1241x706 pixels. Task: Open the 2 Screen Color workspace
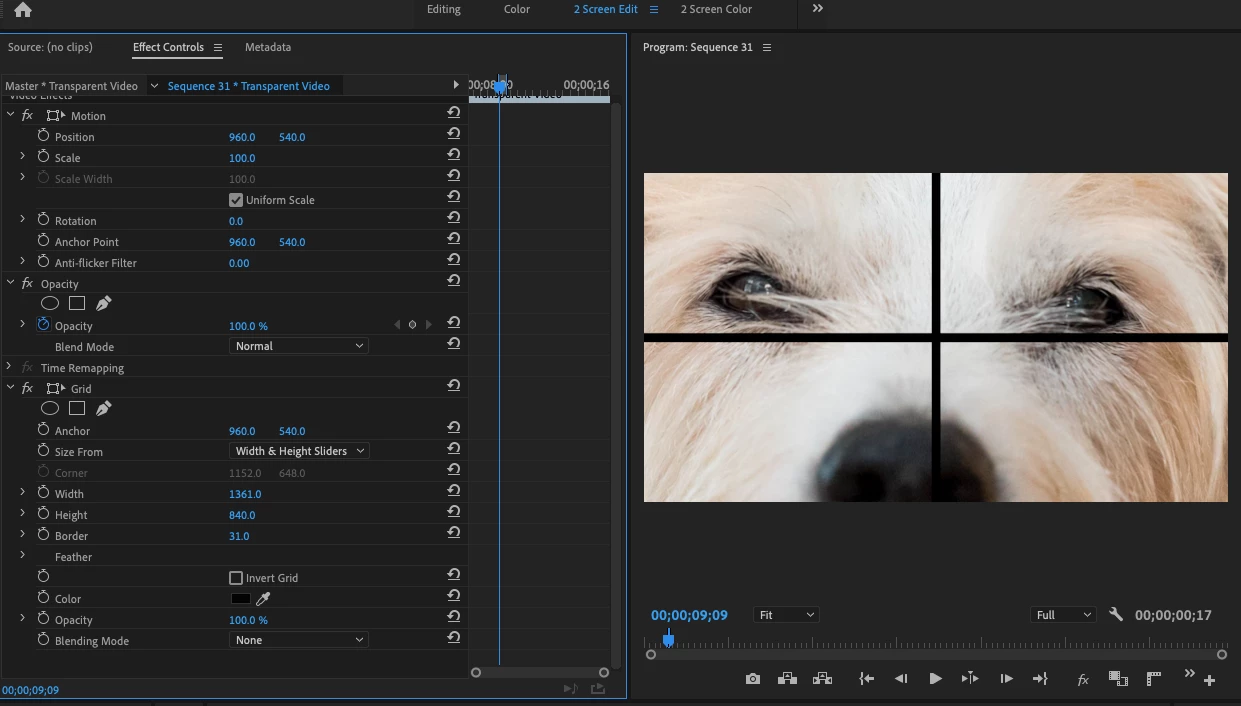(716, 9)
